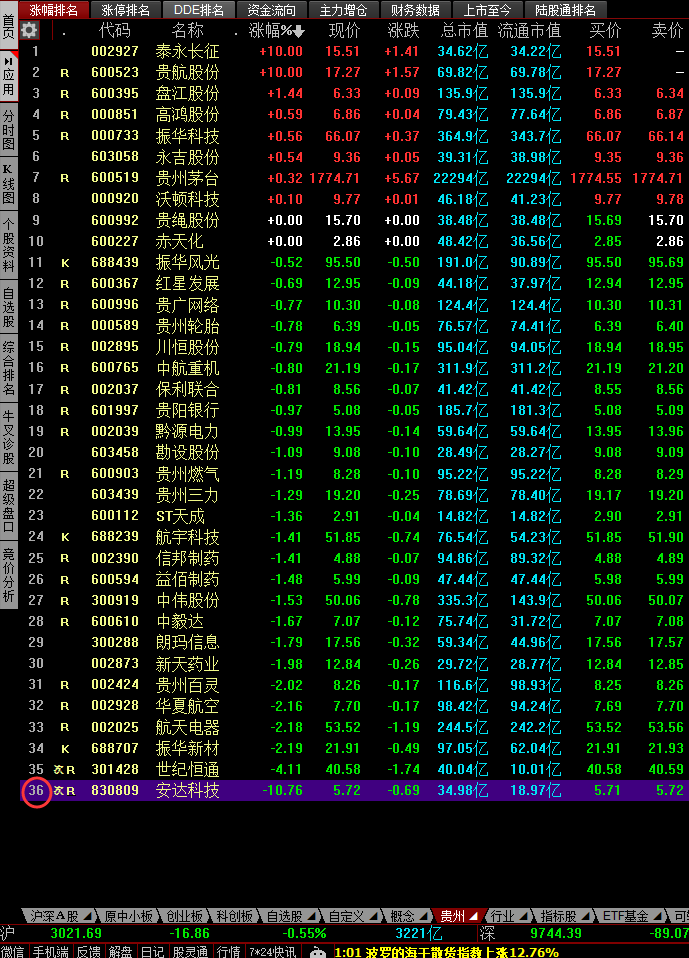
Task: Click 手机端 in bottom status bar
Action: click(x=51, y=952)
